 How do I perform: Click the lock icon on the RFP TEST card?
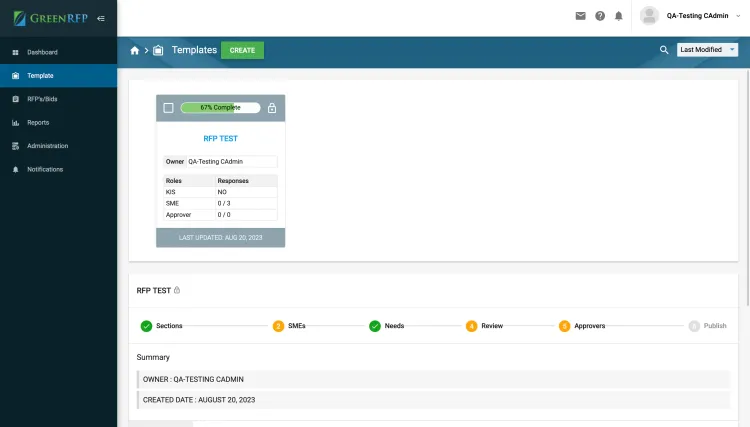[272, 108]
